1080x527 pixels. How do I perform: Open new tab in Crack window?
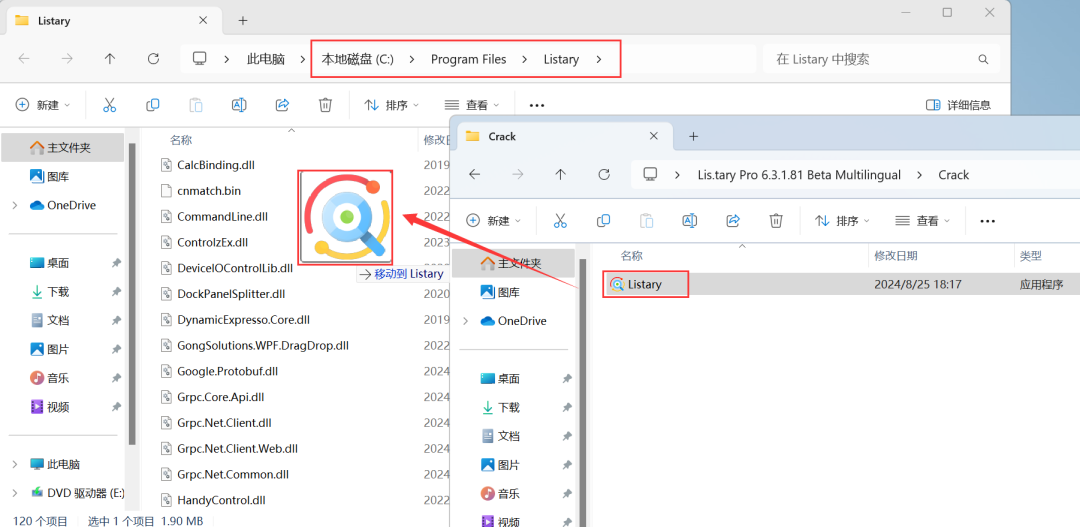694,136
